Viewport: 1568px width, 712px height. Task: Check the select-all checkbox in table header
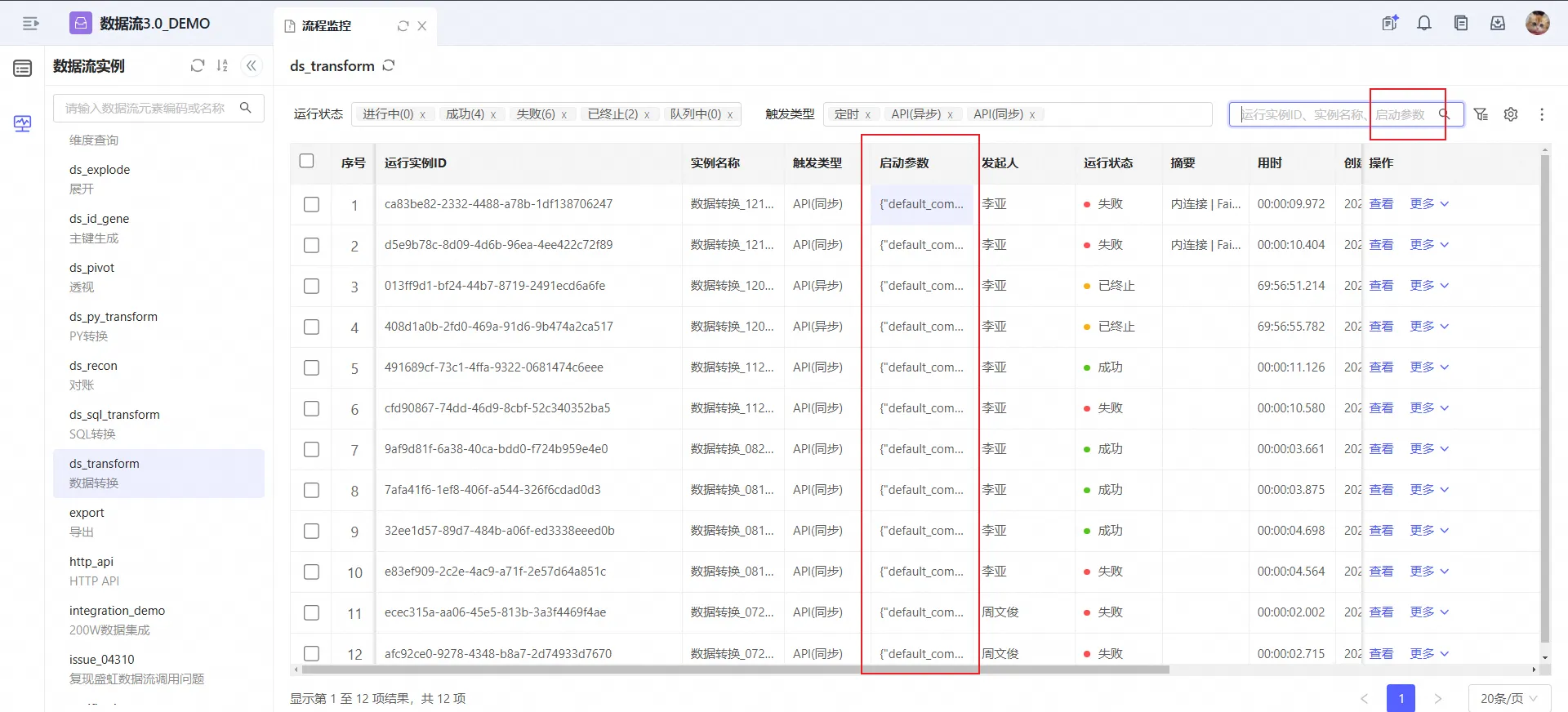[307, 161]
